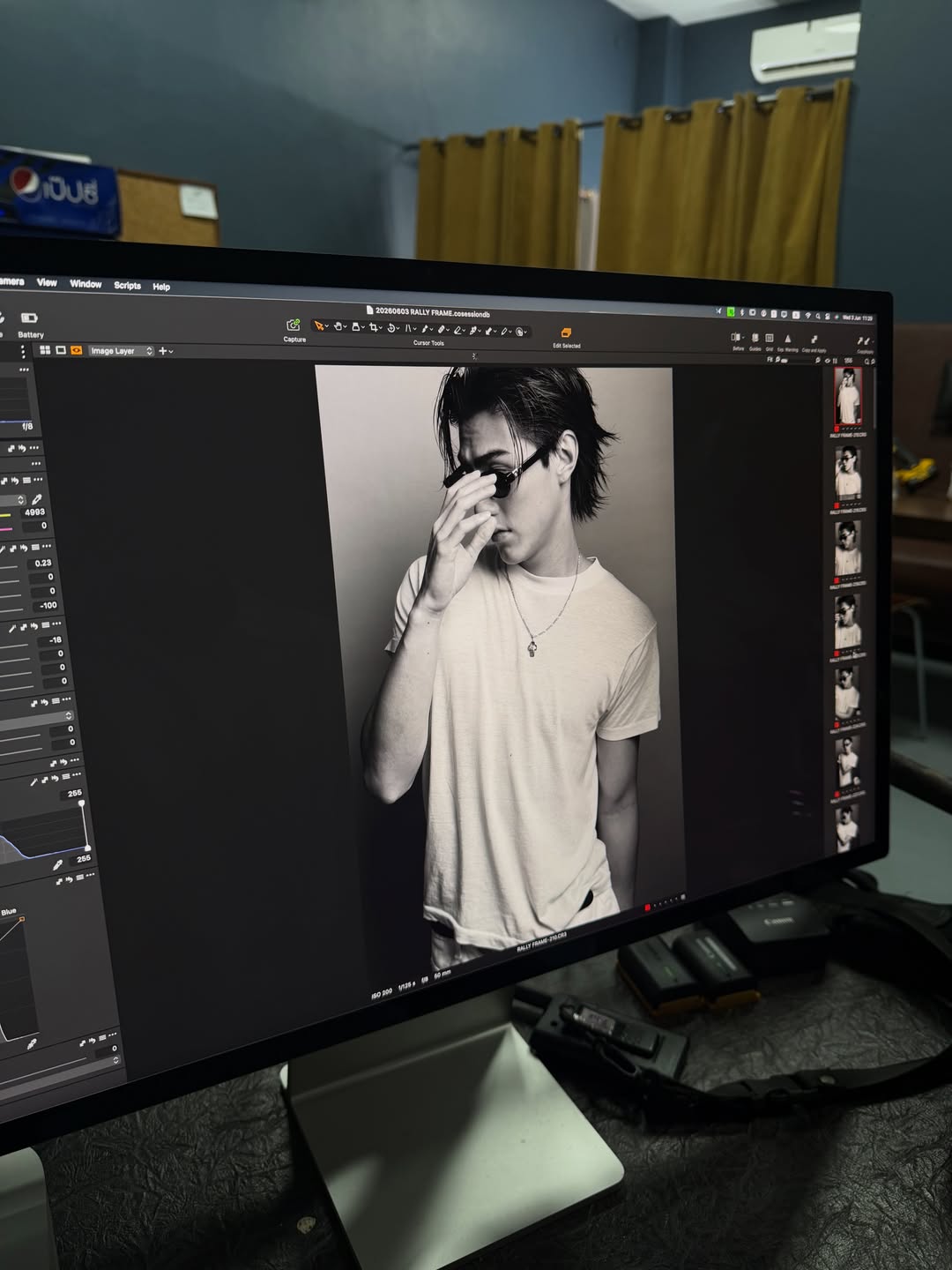Toggle the Before comparison view
The image size is (952, 1270).
coord(736,337)
